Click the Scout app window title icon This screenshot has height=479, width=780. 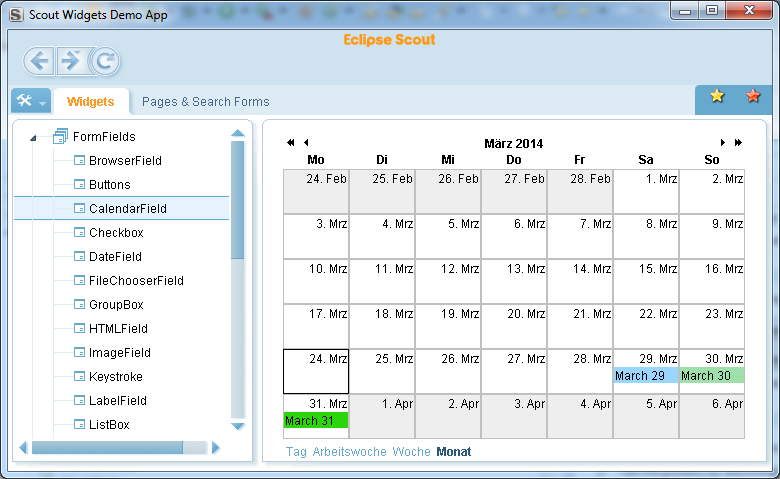coord(16,15)
